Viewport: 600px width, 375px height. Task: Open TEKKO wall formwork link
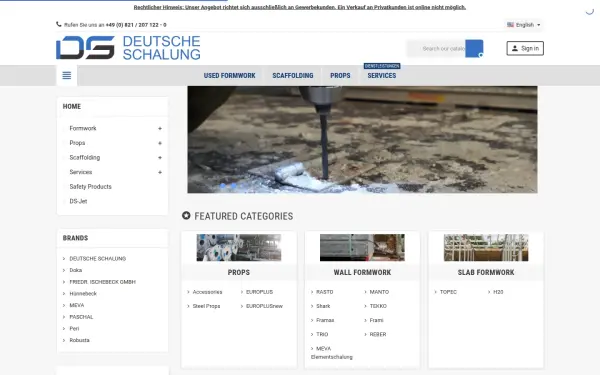[378, 306]
